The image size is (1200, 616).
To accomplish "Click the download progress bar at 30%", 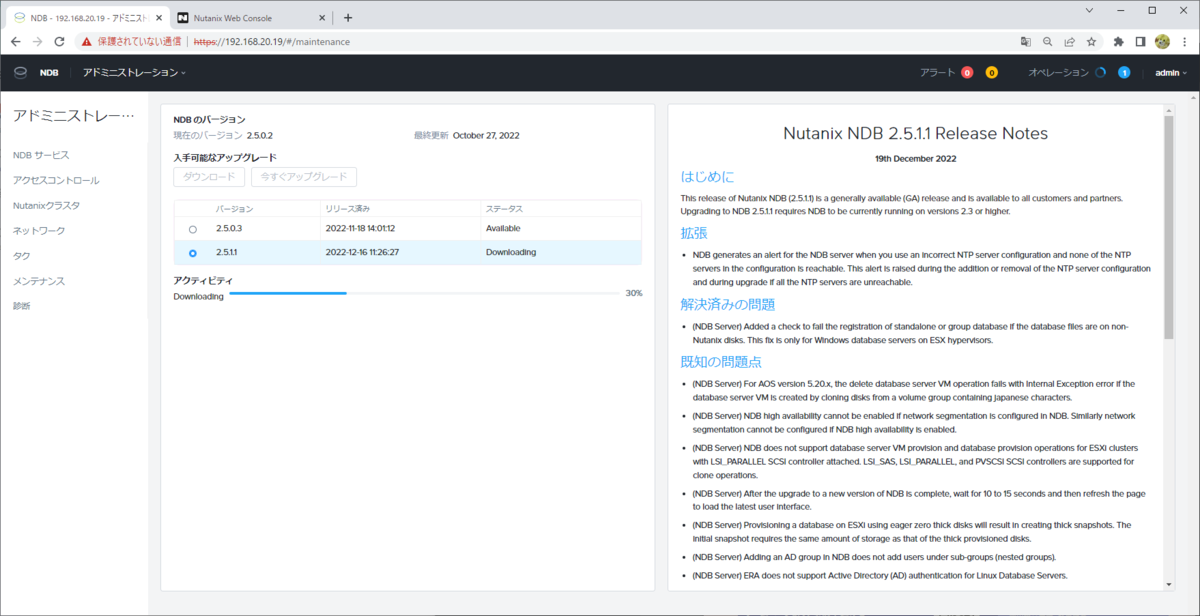I will (424, 293).
